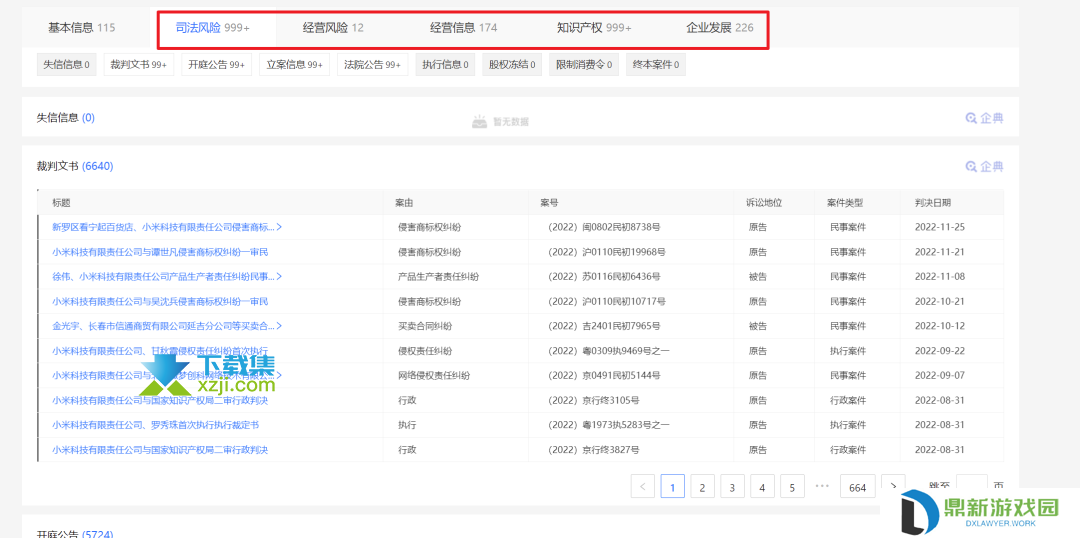Click the 案号 column header

(x=549, y=203)
